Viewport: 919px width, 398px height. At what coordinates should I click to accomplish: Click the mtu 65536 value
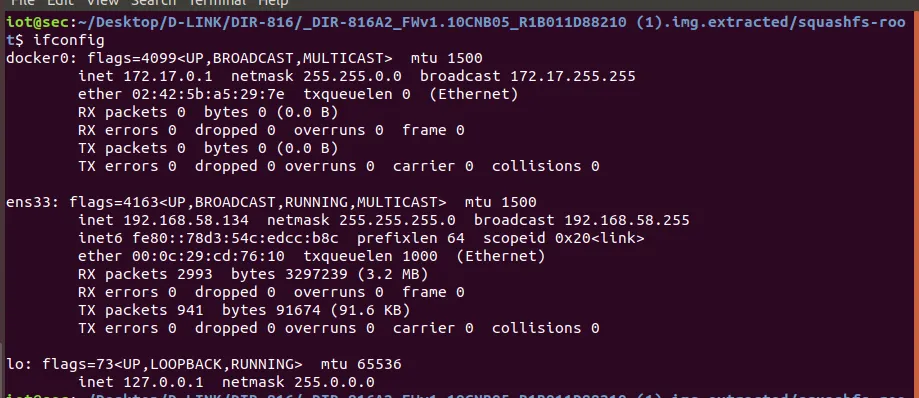[x=361, y=364]
